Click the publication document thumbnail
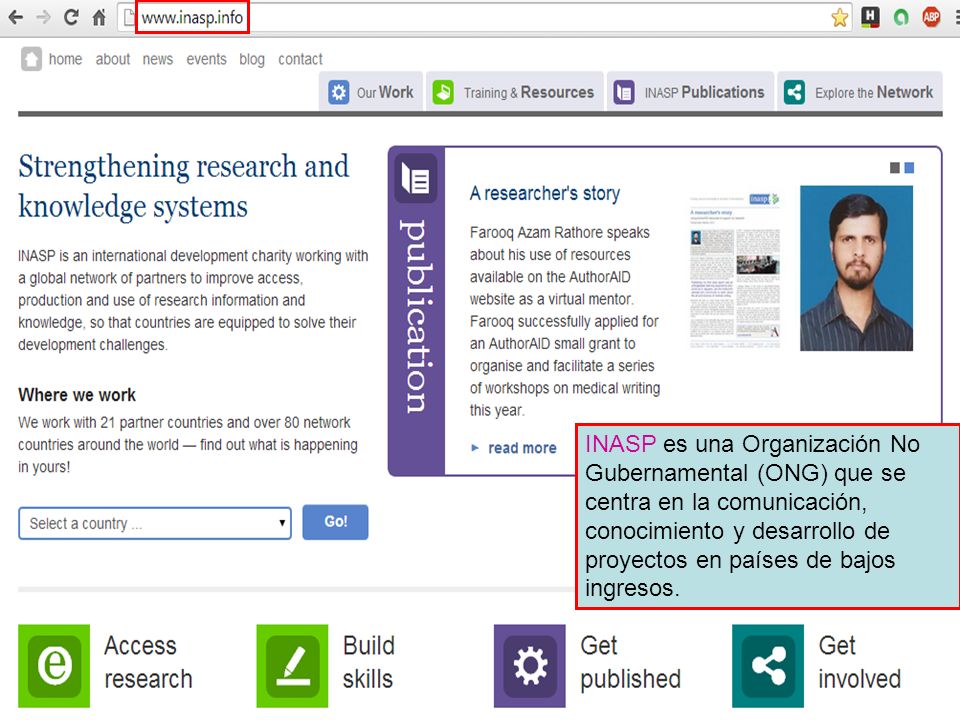The width and height of the screenshot is (960, 720). [x=735, y=271]
